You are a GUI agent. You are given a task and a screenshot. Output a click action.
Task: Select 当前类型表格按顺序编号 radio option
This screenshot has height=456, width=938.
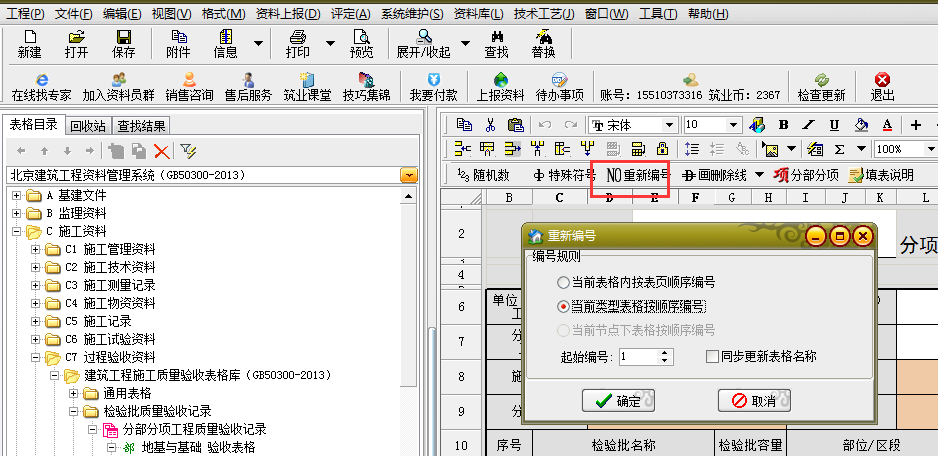pyautogui.click(x=565, y=306)
